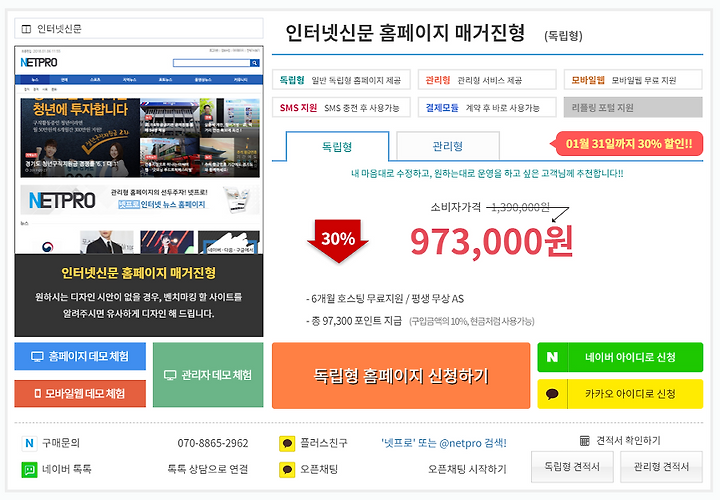Image resolution: width=720 pixels, height=500 pixels.
Task: Click the phone icon in 모바일웹 데모 체험
Action: (38, 393)
